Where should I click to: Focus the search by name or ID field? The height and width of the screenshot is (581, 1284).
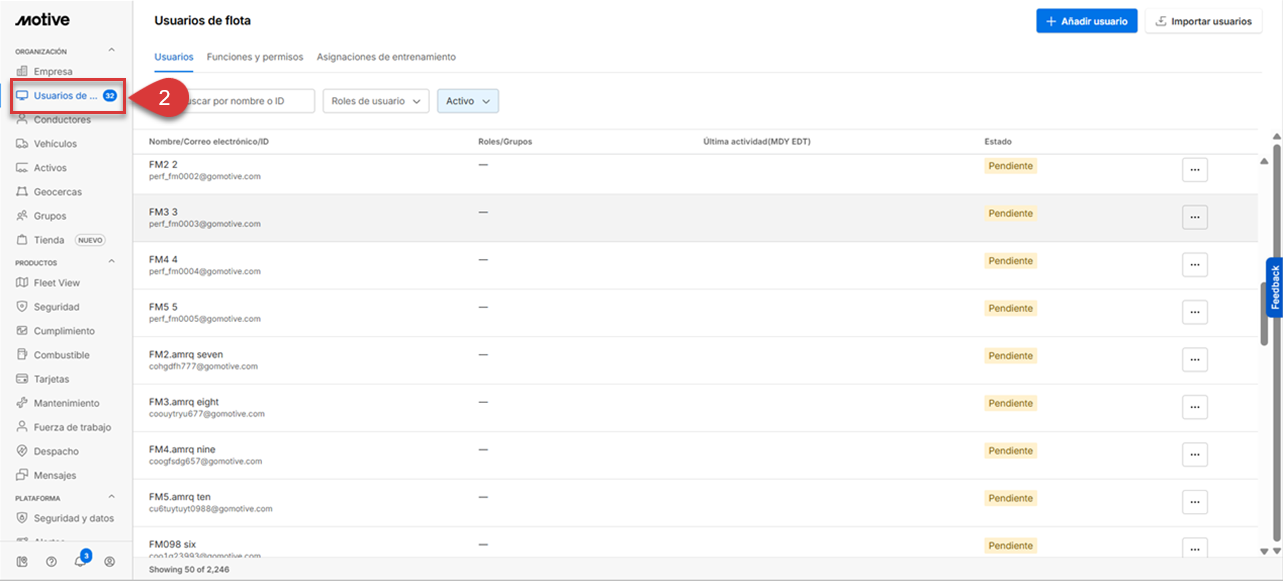coord(235,101)
